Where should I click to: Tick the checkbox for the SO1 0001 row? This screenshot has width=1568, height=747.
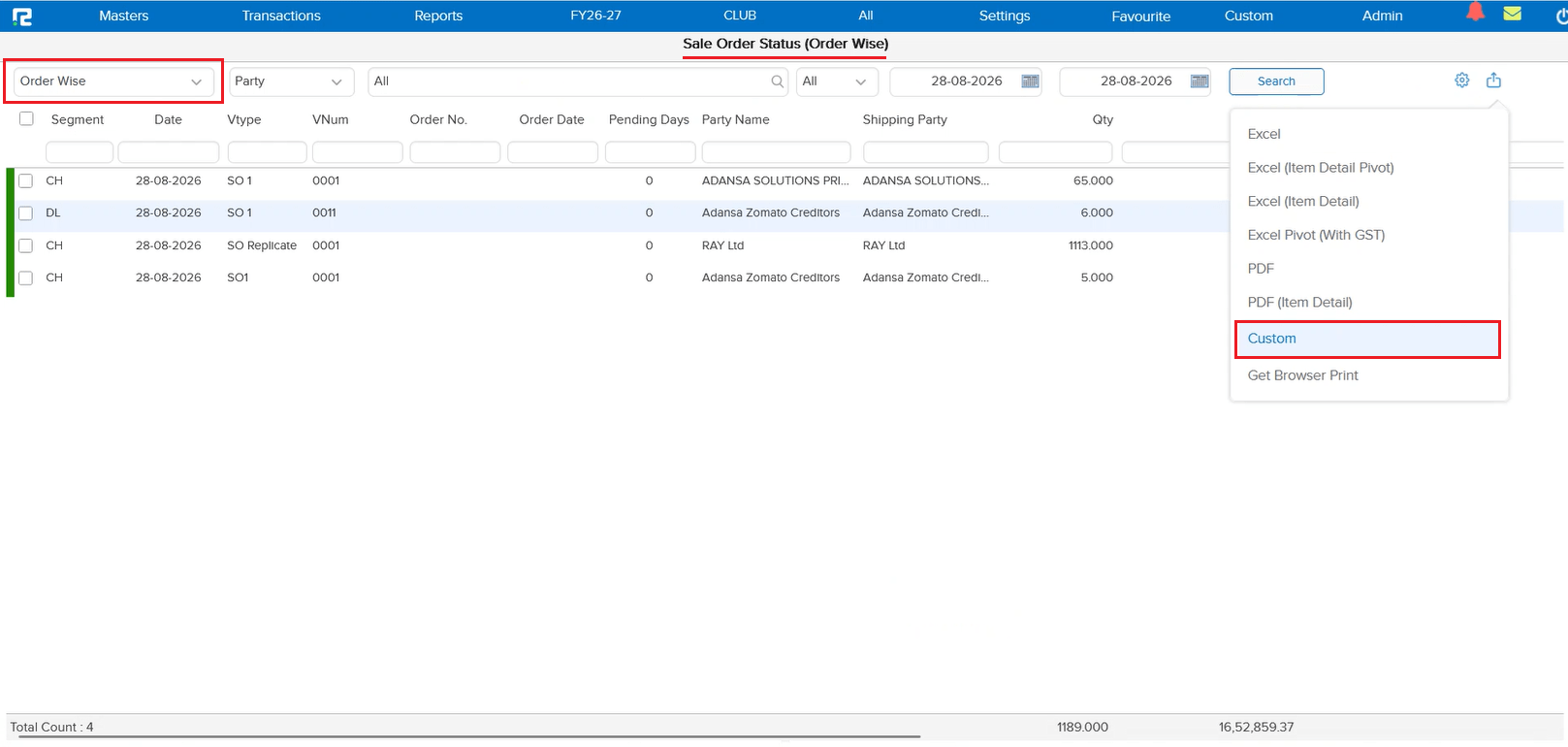point(26,277)
